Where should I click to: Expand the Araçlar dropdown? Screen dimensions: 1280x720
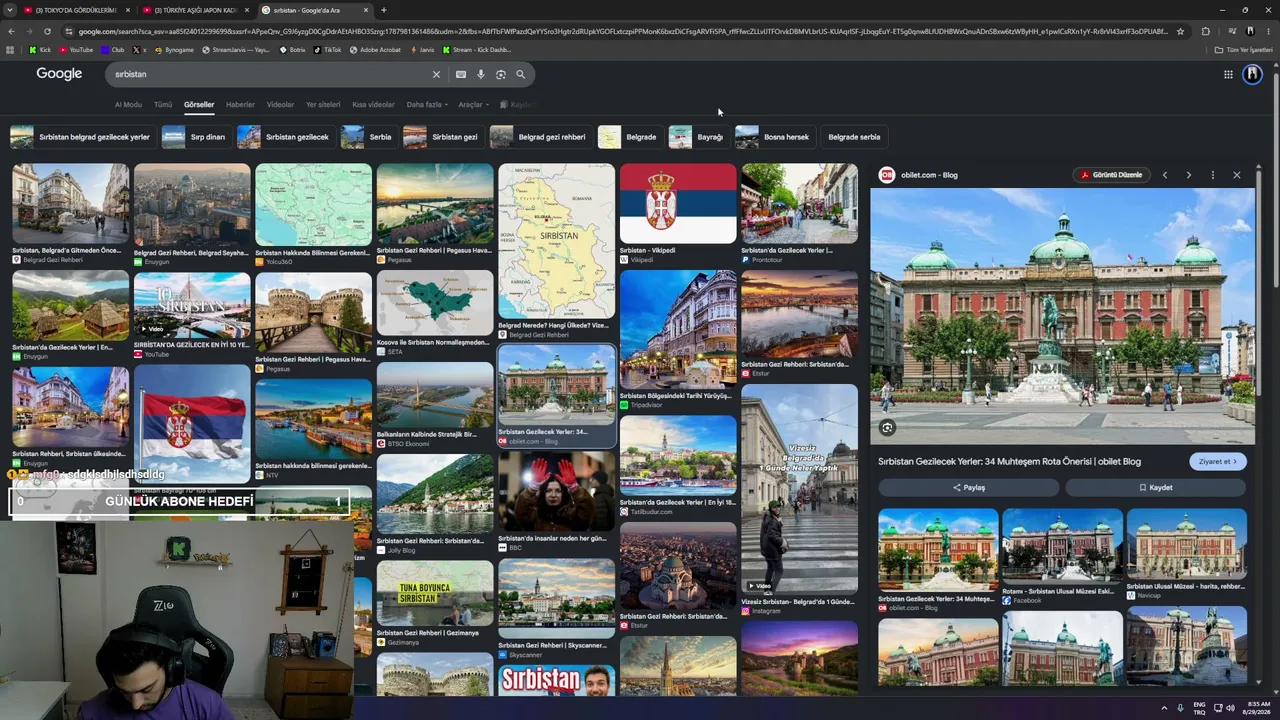pyautogui.click(x=473, y=105)
